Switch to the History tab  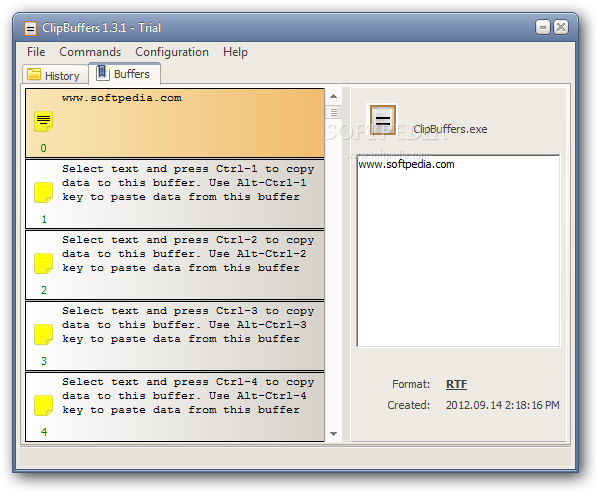[55, 75]
